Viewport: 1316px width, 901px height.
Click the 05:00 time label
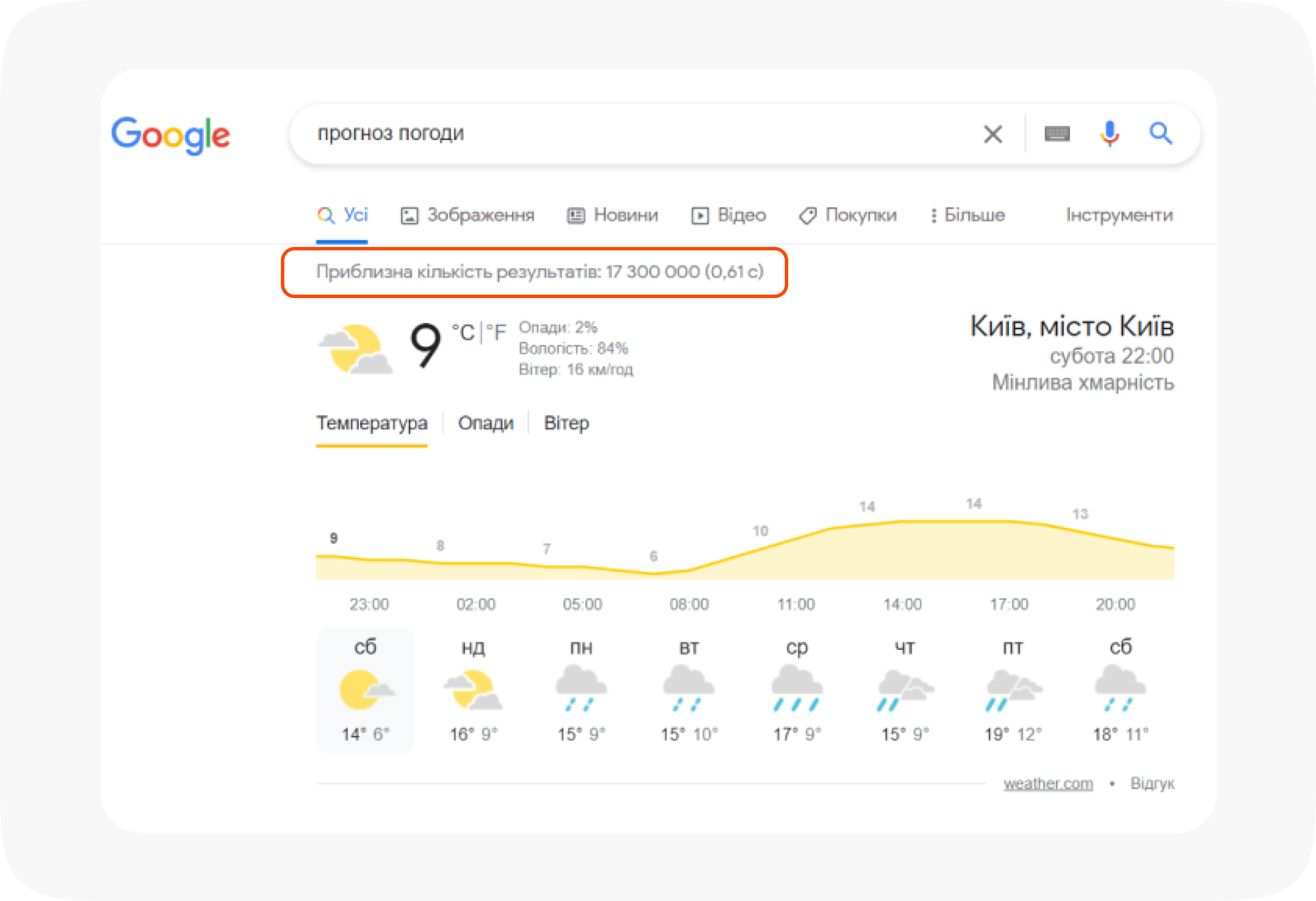pyautogui.click(x=582, y=604)
